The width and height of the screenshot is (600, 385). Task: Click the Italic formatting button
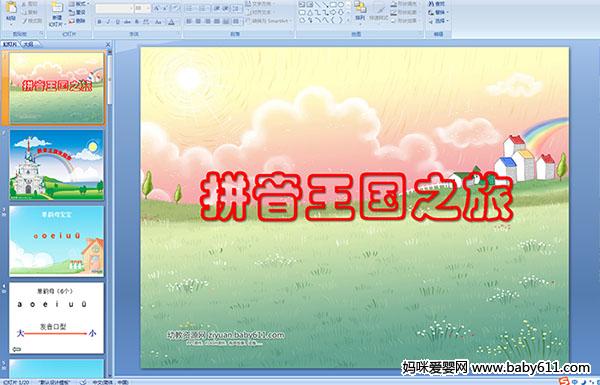click(109, 22)
